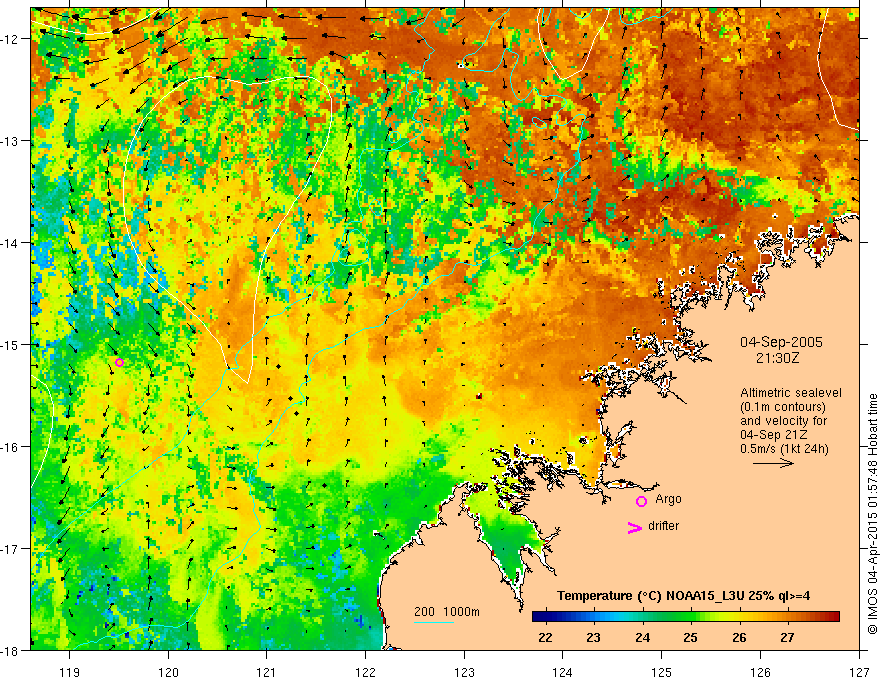Click the '122' longitude axis label
This screenshot has height=680, width=880.
coord(365,672)
